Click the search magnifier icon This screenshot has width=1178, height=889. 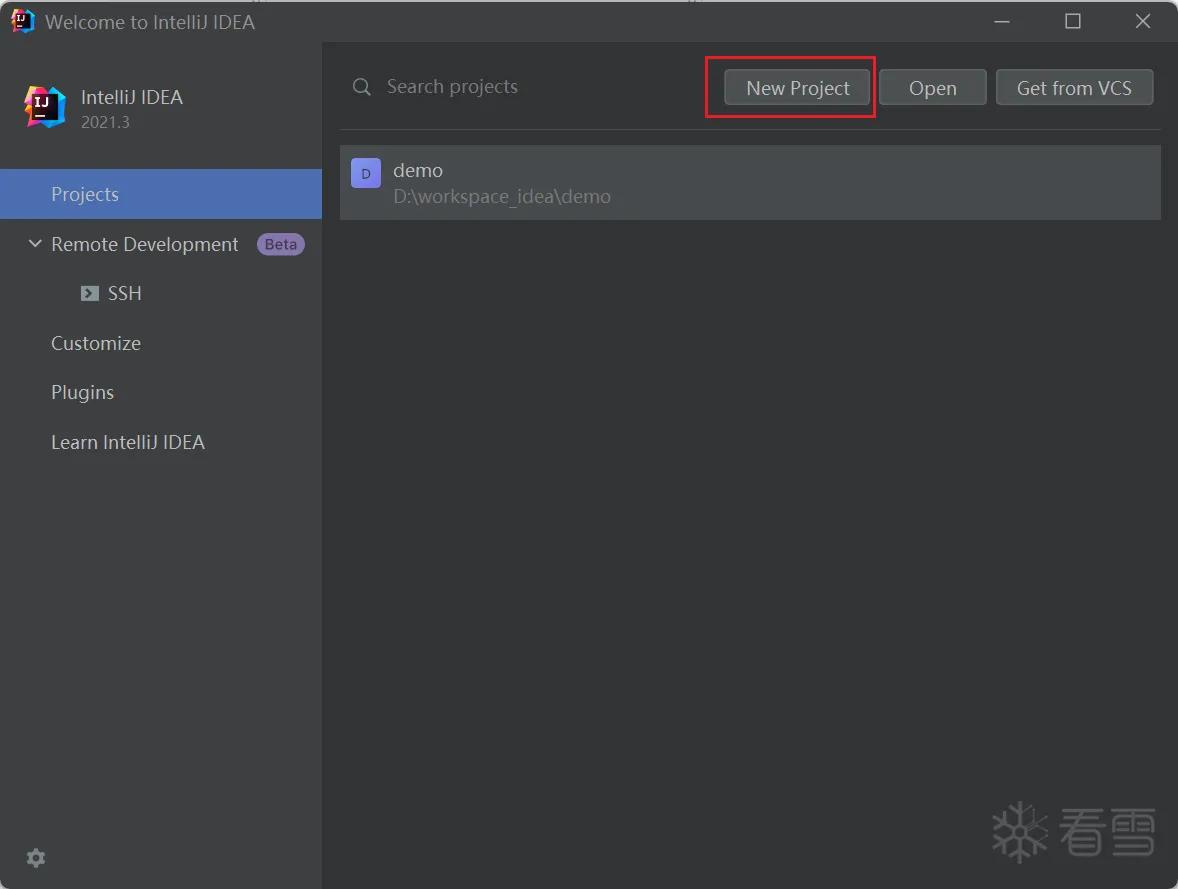(362, 87)
